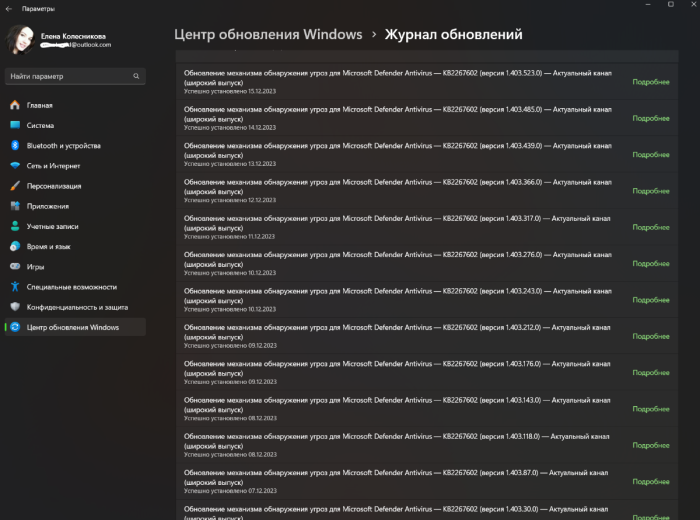Open Приложения settings section
700x520 pixels.
click(x=75, y=206)
